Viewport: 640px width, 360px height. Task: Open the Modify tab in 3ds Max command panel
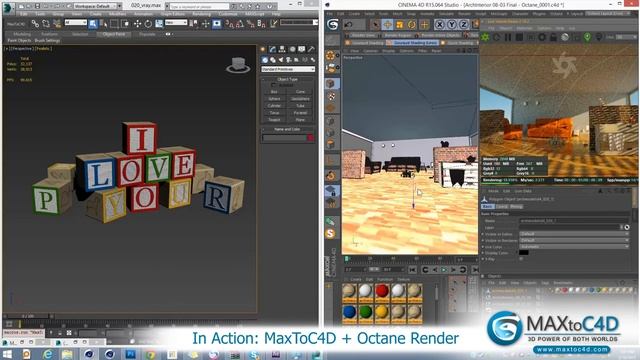click(x=273, y=49)
